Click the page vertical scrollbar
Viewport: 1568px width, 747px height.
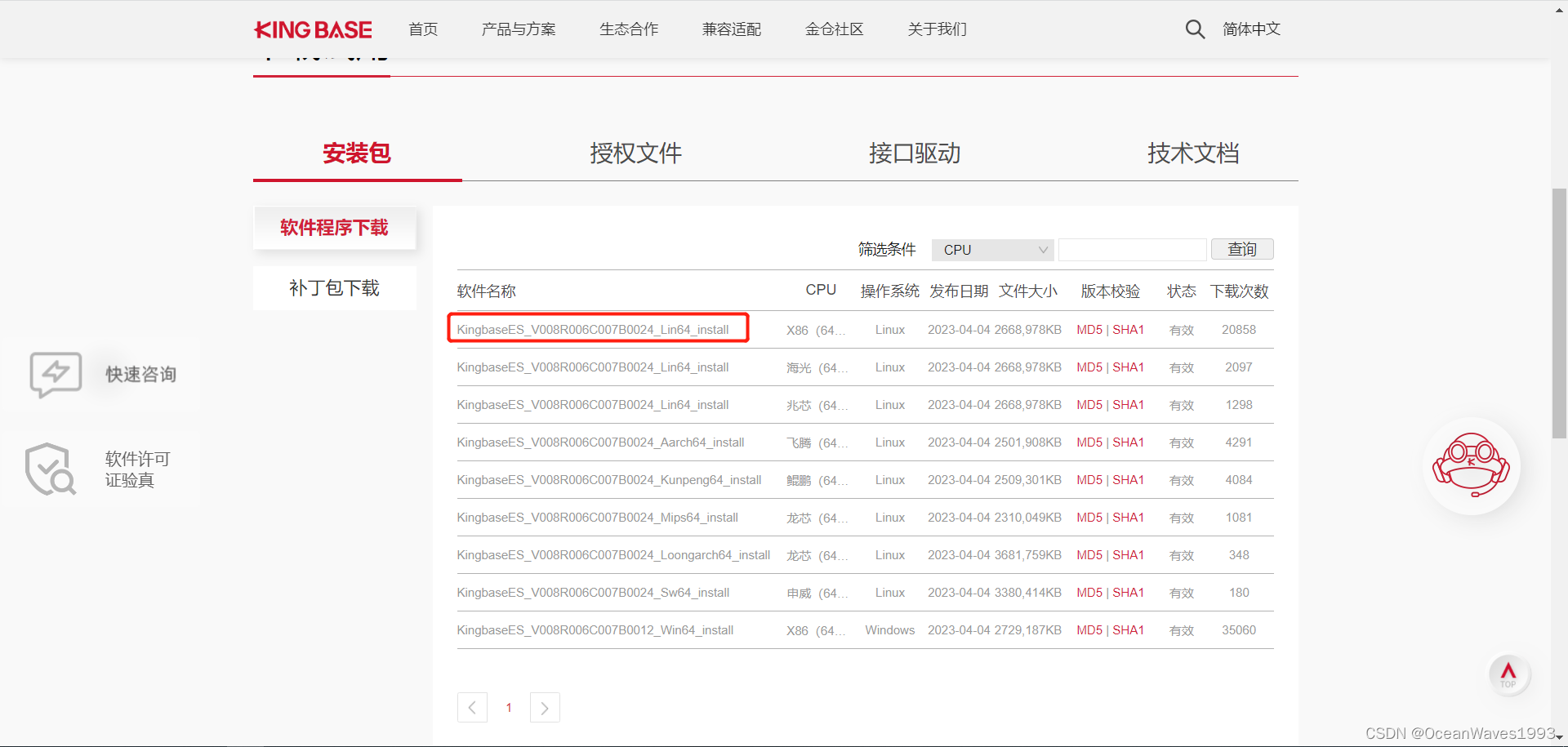1559,314
